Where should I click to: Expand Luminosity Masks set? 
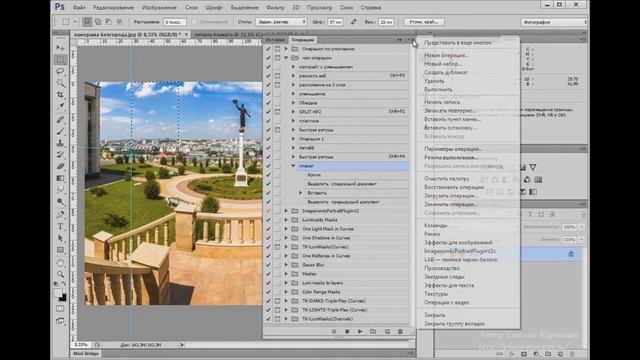pos(287,220)
